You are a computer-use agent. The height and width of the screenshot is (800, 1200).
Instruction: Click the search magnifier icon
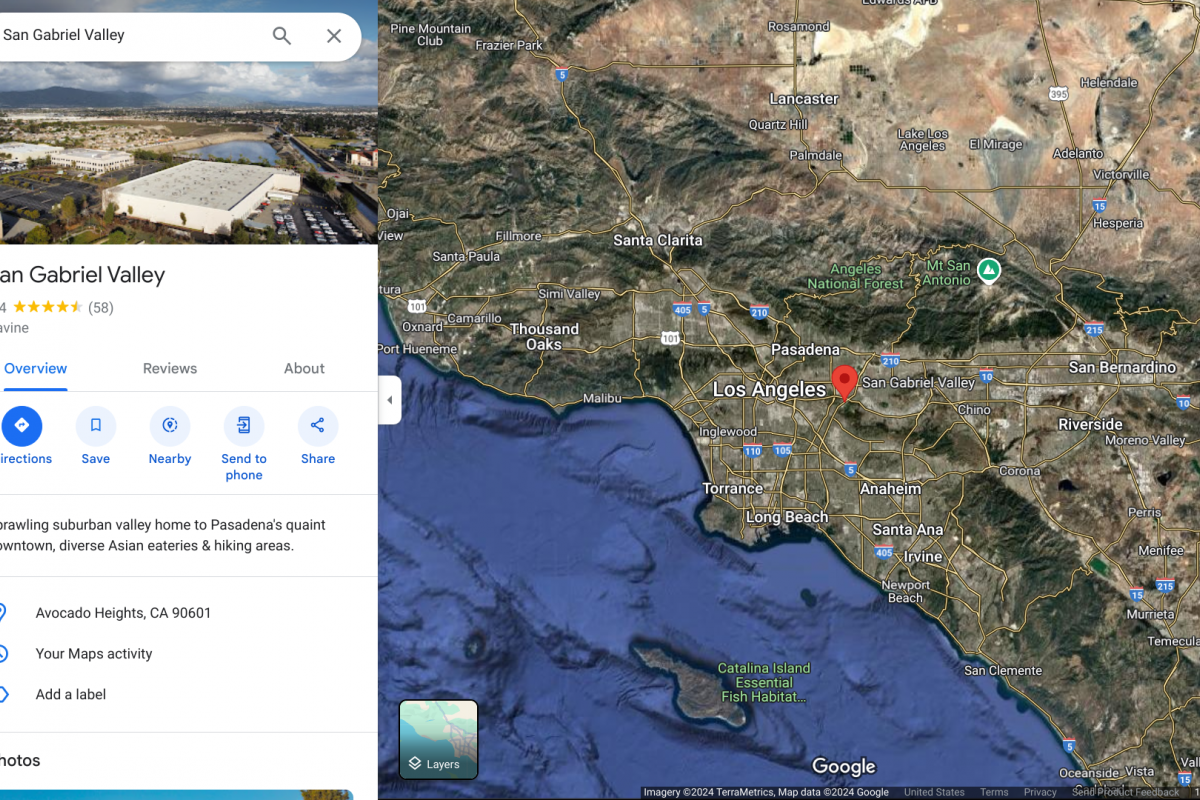tap(282, 36)
